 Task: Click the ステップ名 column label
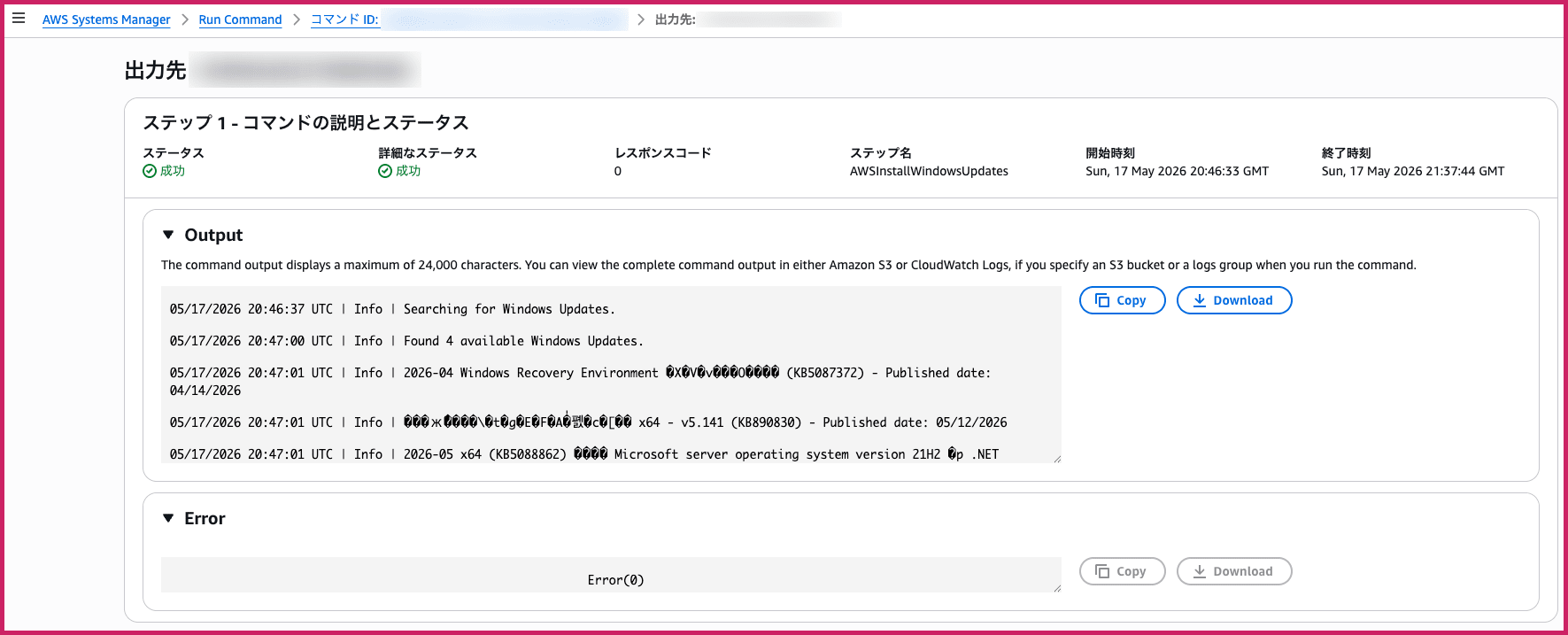(881, 152)
